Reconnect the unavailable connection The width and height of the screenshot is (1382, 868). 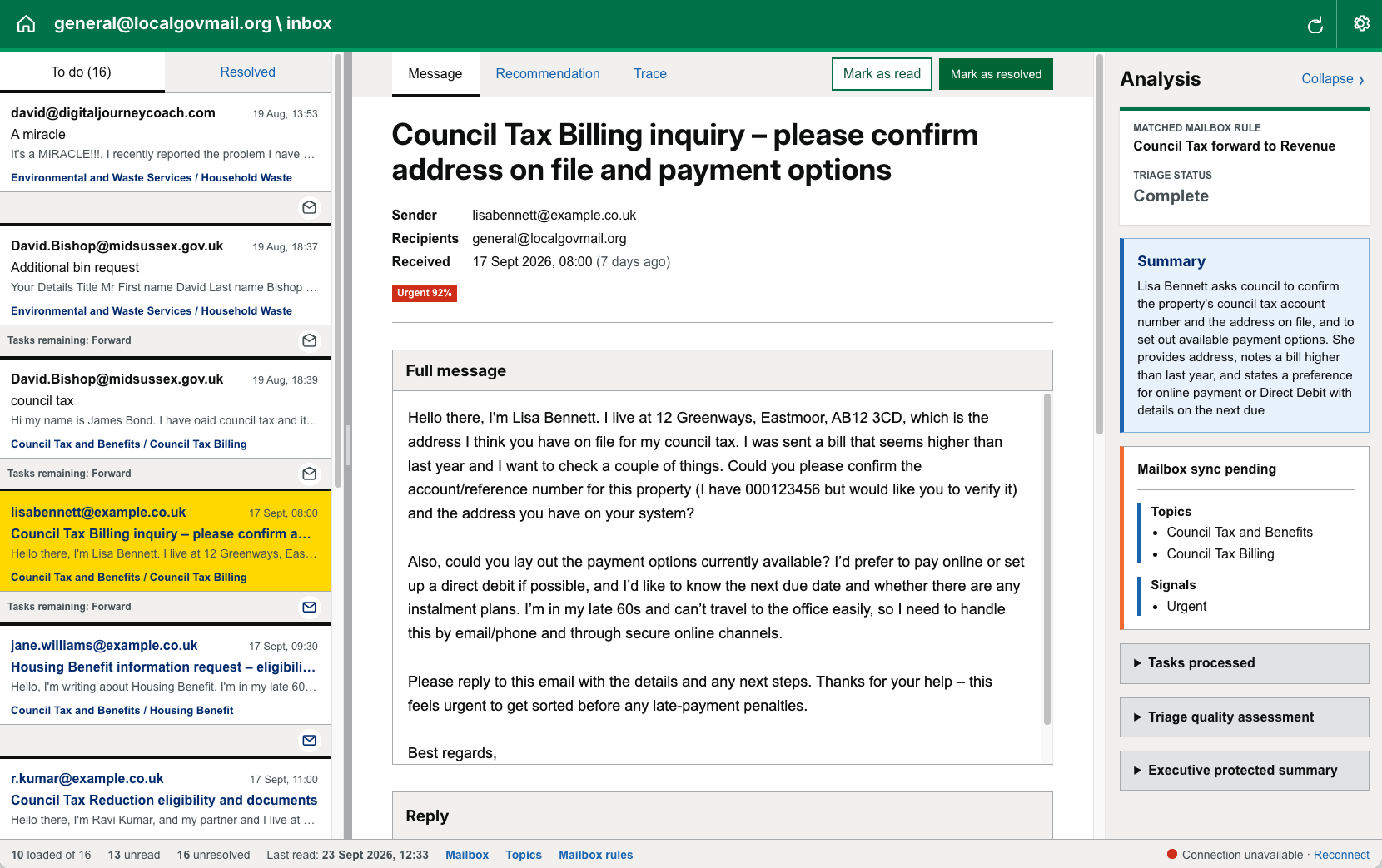[1341, 855]
